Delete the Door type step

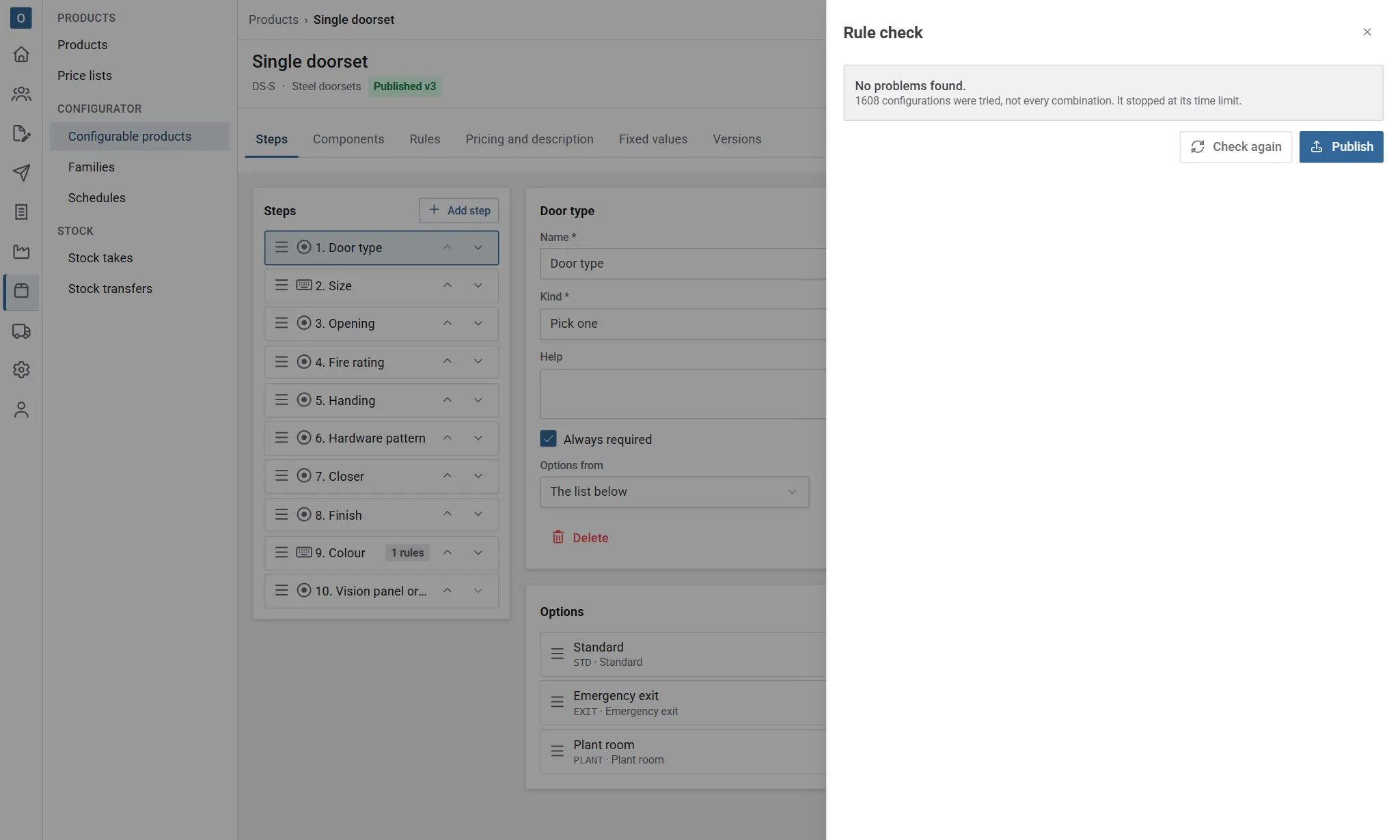coord(579,537)
